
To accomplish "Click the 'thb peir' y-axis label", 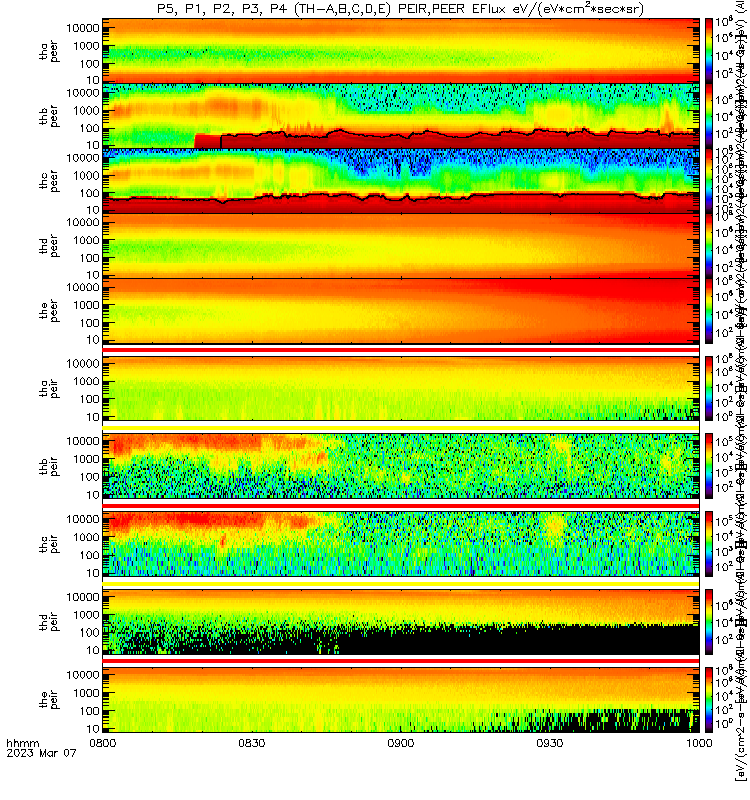I will (x=49, y=466).
